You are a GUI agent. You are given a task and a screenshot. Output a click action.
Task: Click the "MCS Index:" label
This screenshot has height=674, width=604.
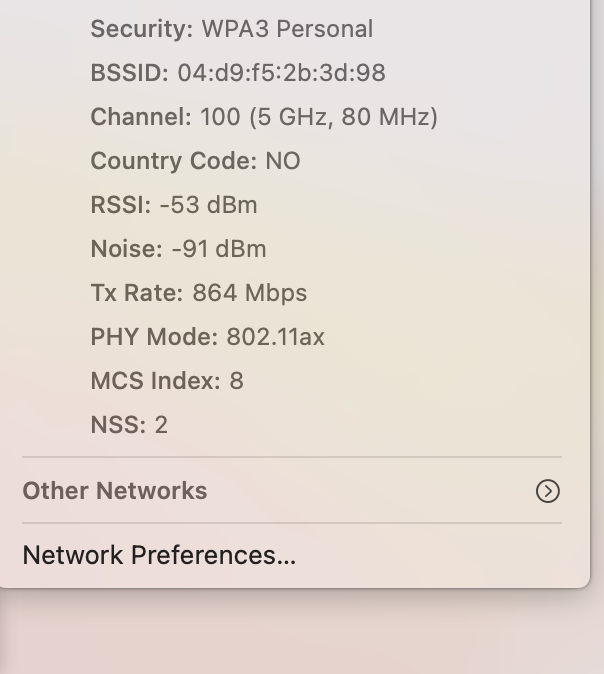(155, 381)
